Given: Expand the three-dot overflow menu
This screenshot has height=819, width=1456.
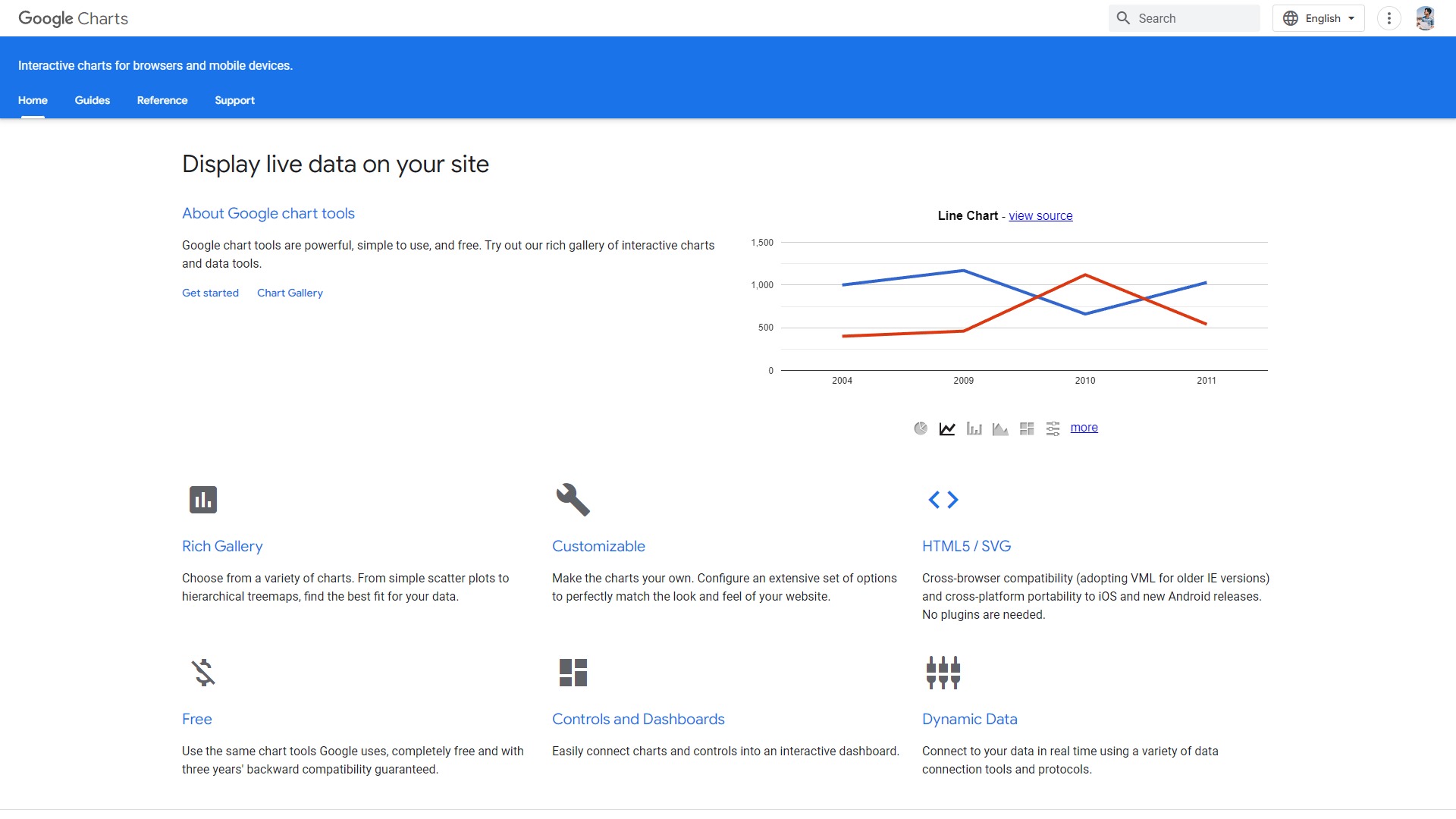Looking at the screenshot, I should [x=1389, y=17].
